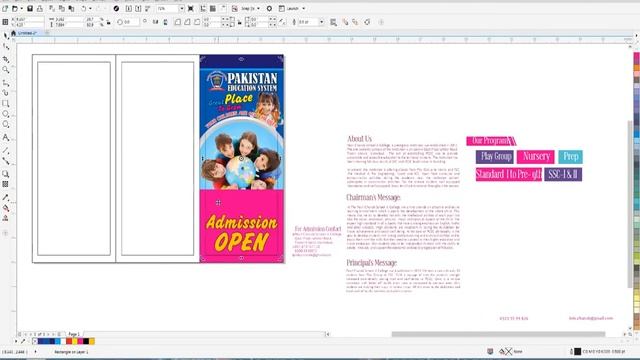Select the Interactive Fill tool
640x360 pixels.
[x=6, y=208]
